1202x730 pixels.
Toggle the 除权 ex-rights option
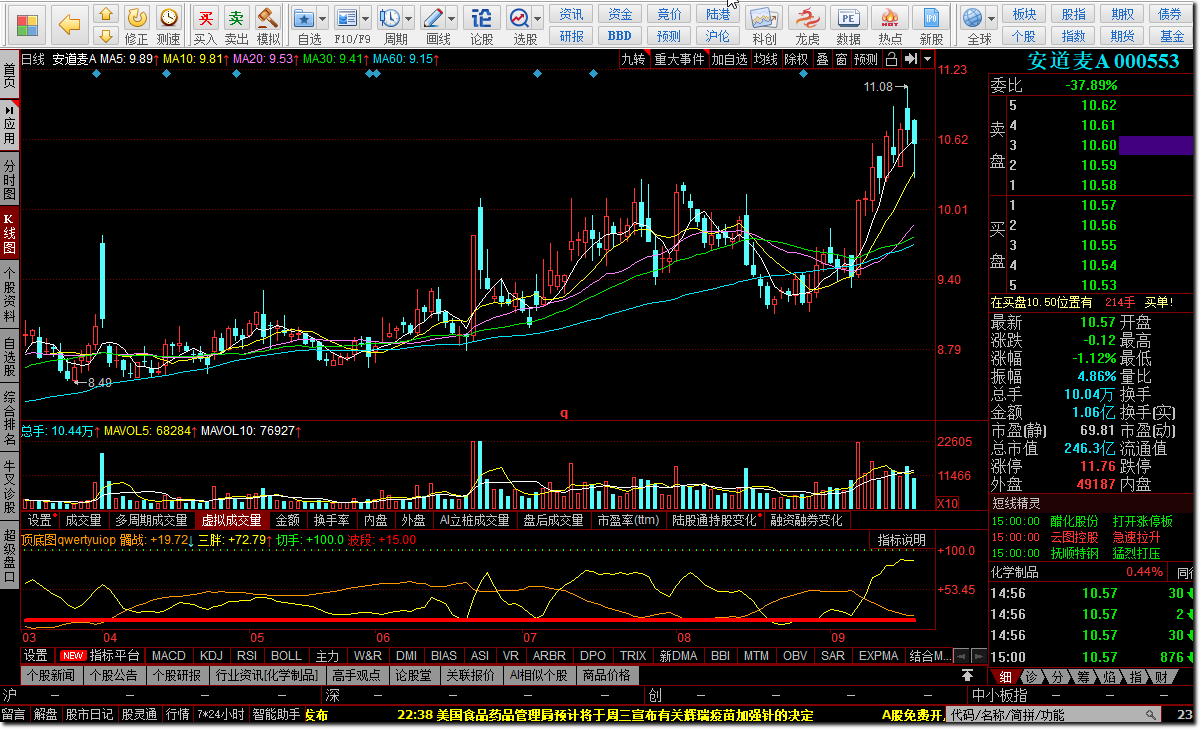click(x=796, y=59)
